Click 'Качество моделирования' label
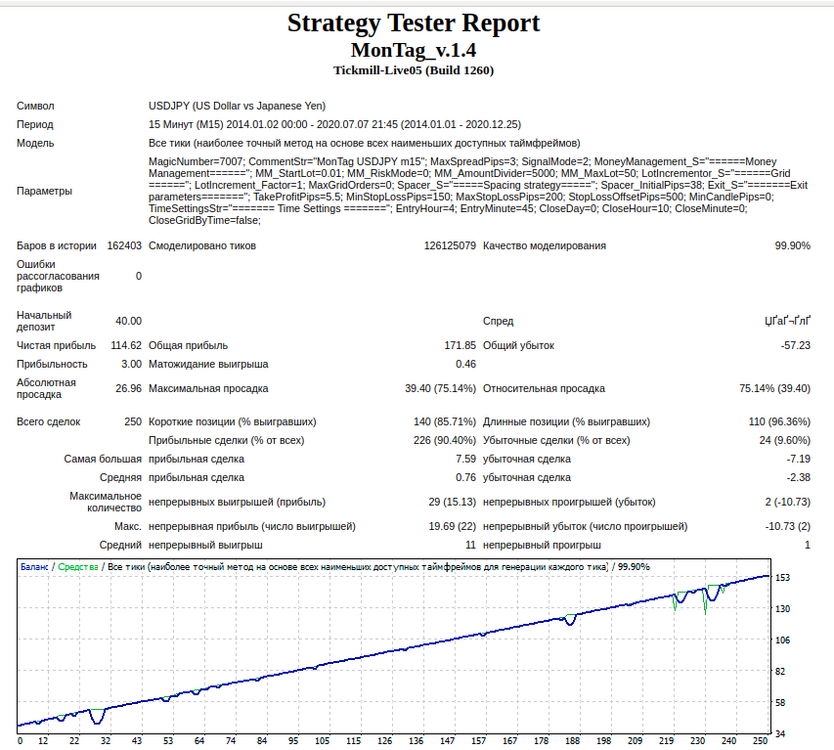This screenshot has width=834, height=750. click(x=544, y=246)
